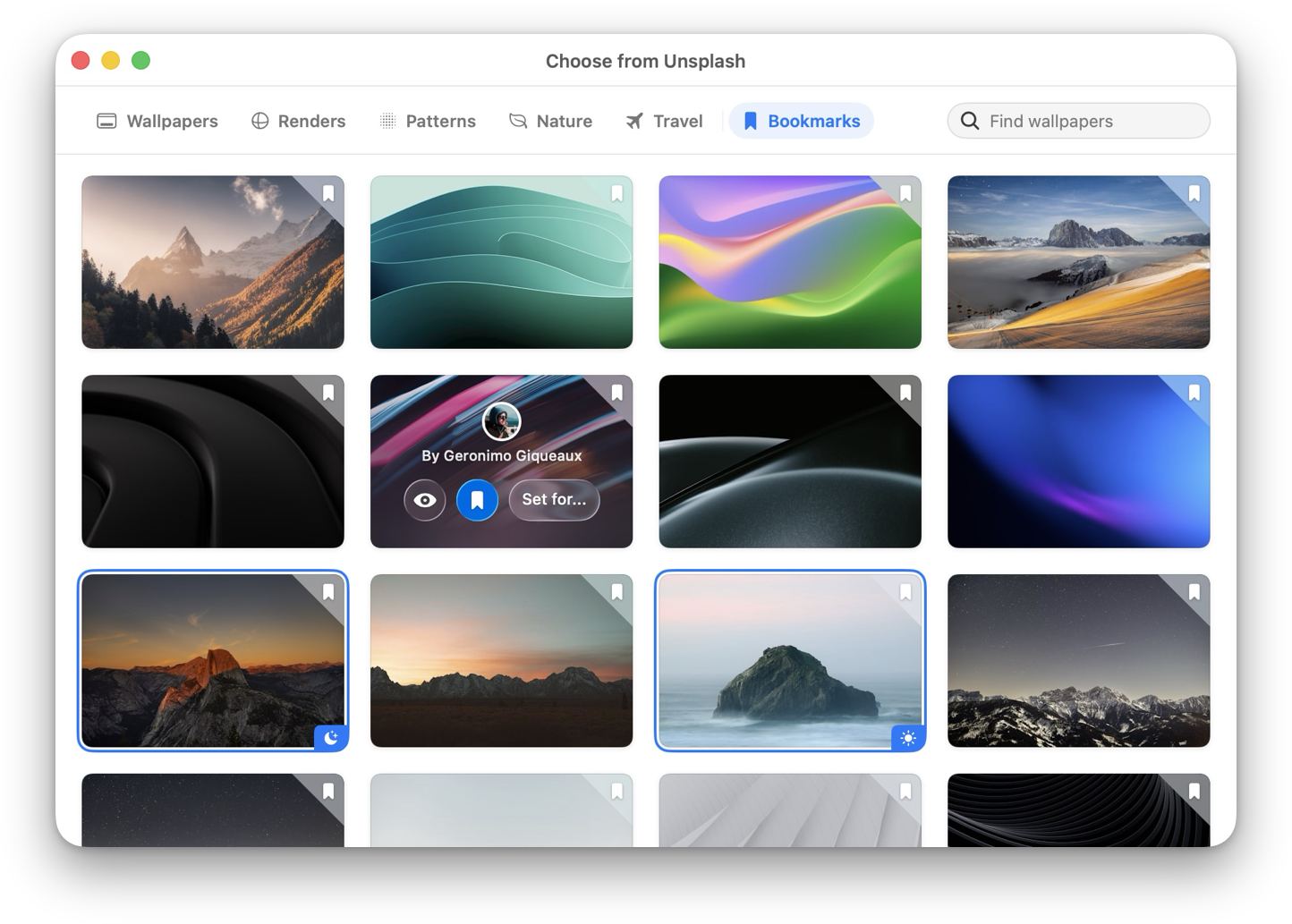
Task: Select the Patterns category tab
Action: click(x=428, y=121)
